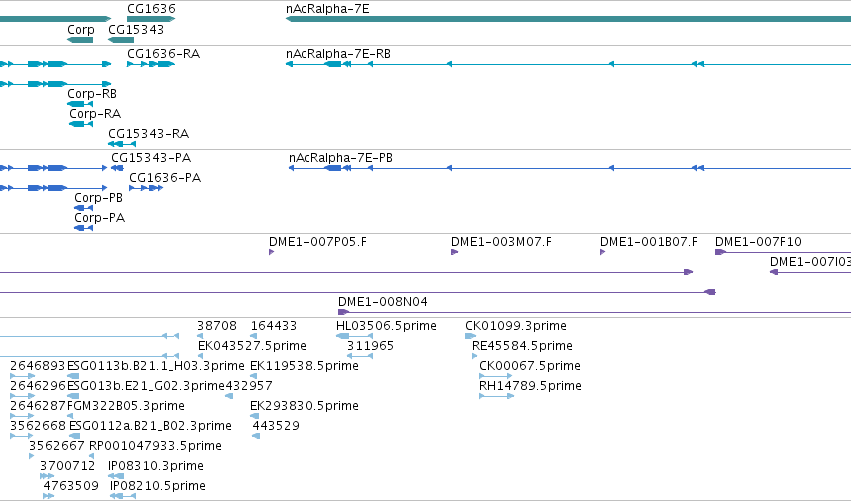Screen dimensions: 851x501
Task: Click the IP08210.5prime EST glyph
Action: coord(123,496)
